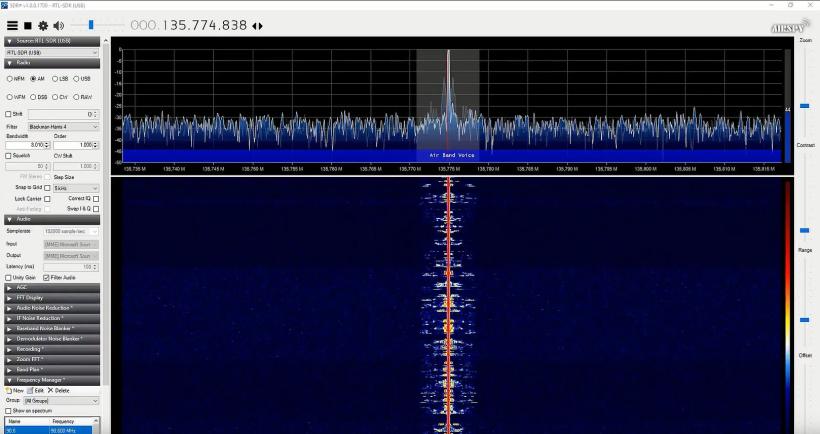Enable Show on spectrum checkbox
This screenshot has width=820, height=434.
click(x=8, y=411)
